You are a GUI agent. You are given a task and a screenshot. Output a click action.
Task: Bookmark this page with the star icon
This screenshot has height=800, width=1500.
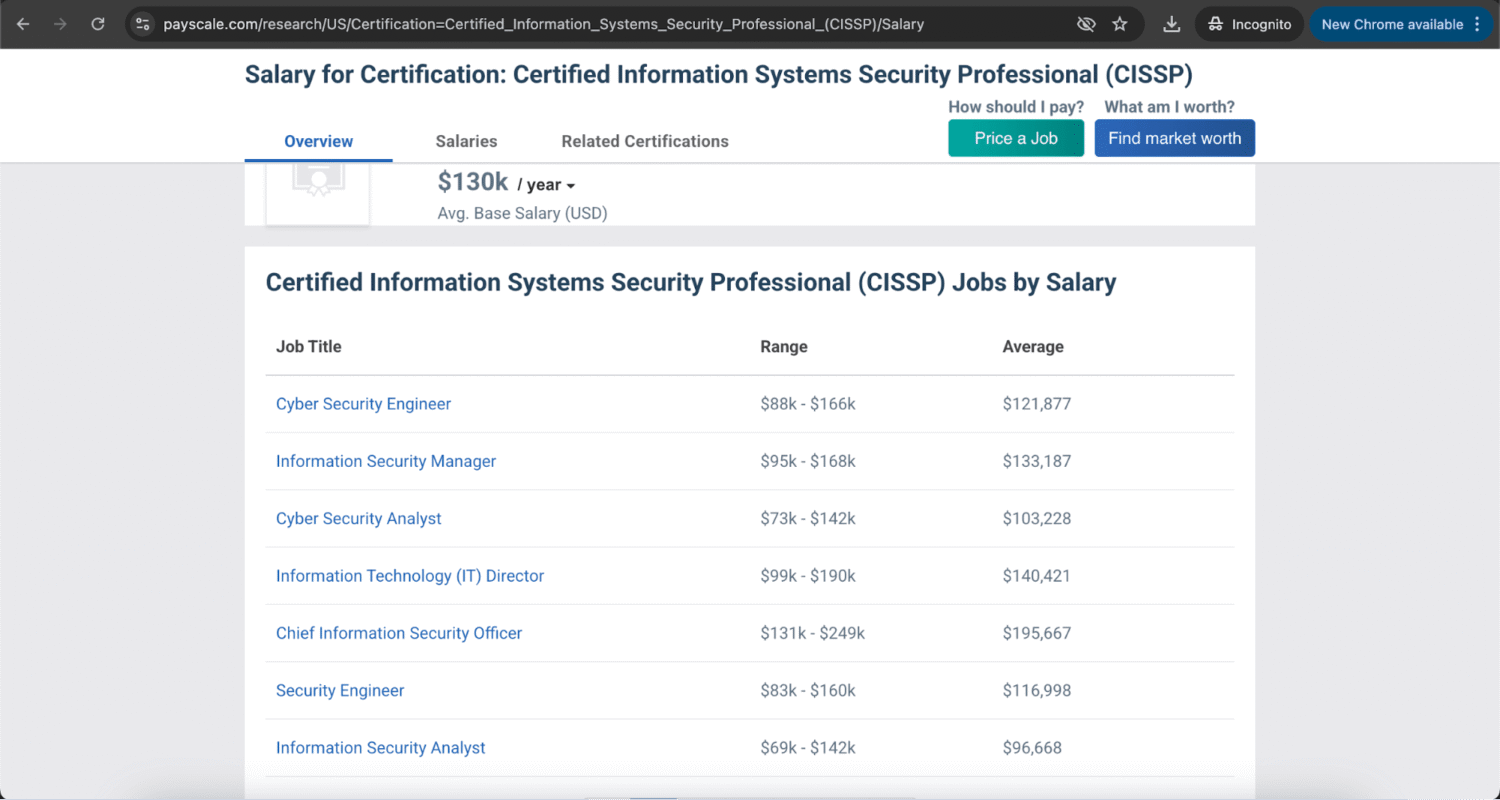(1120, 23)
